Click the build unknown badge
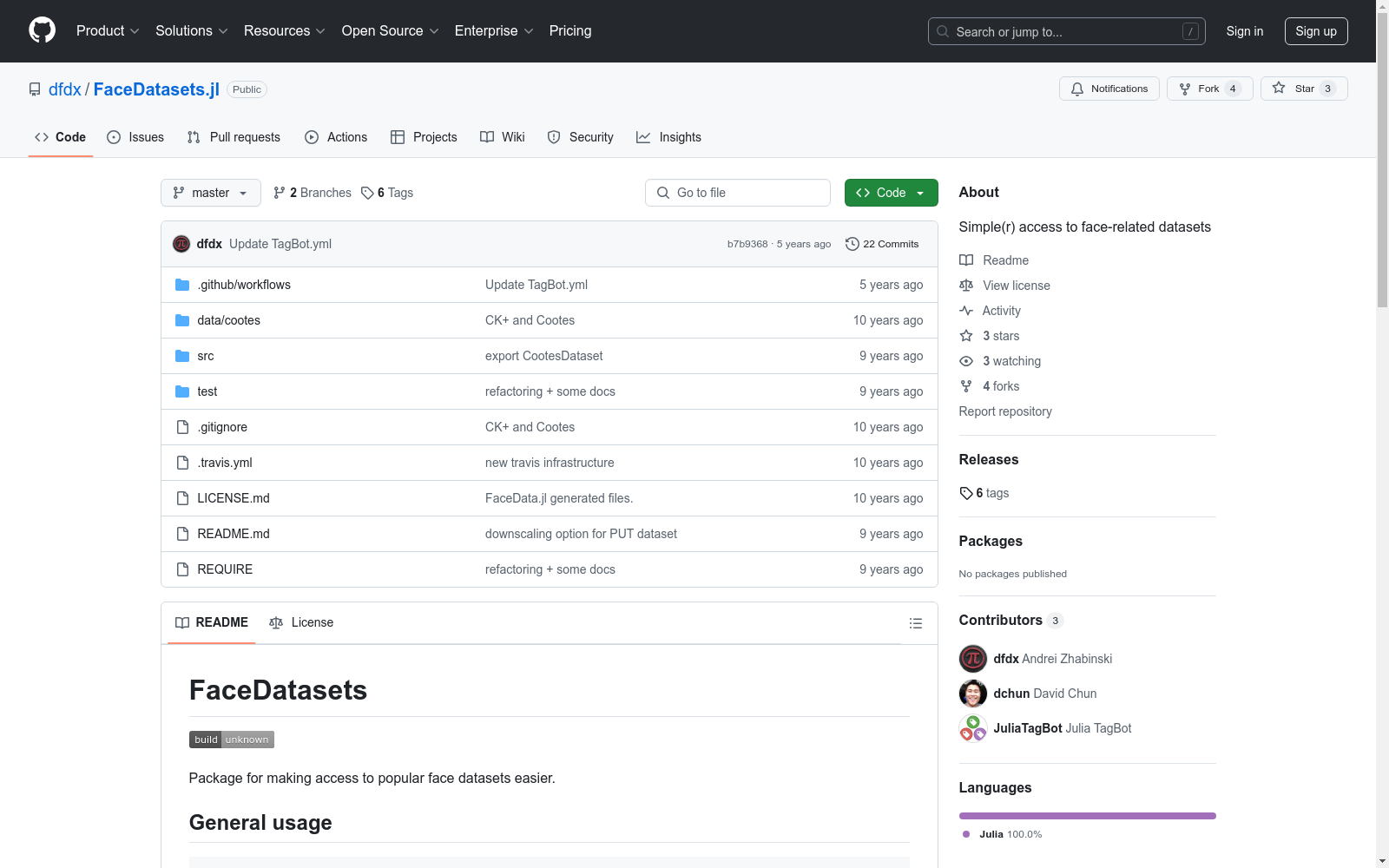Screen dimensions: 1389x868 coord(232,740)
